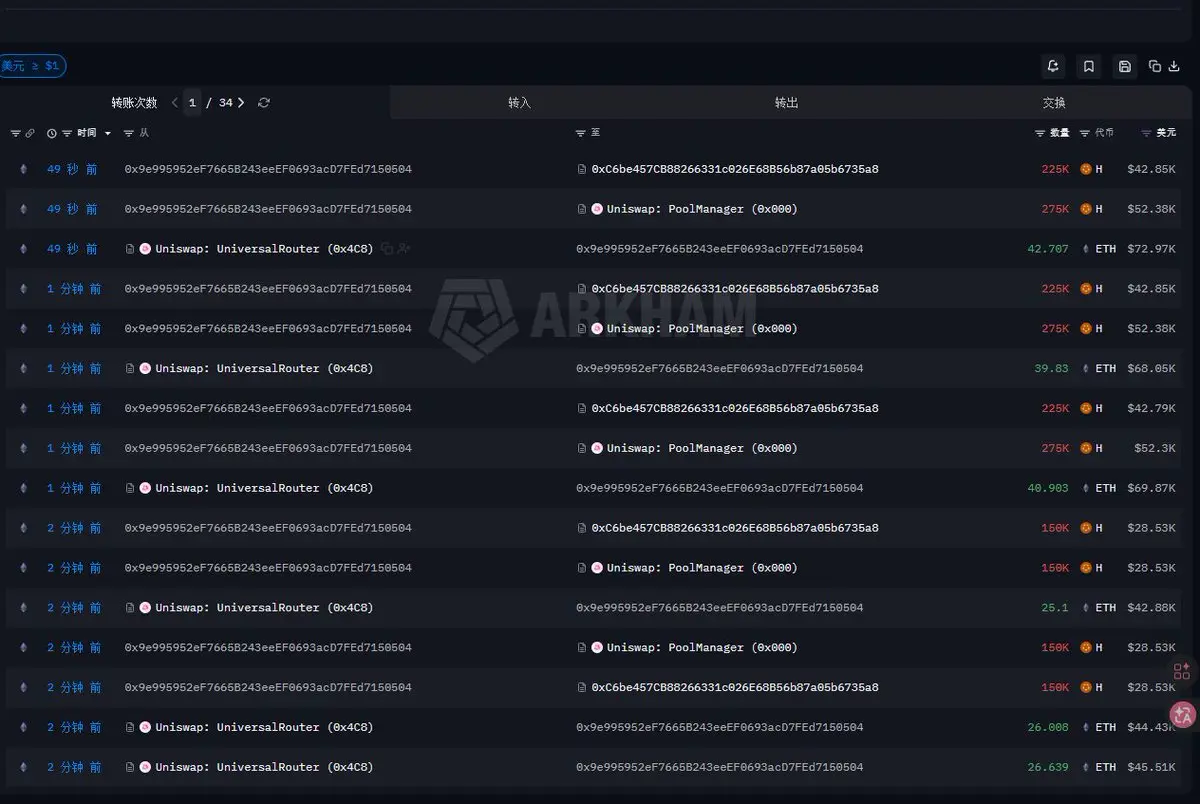Copy the UniversalRouter address in the 42.707 ETH row

[387, 249]
